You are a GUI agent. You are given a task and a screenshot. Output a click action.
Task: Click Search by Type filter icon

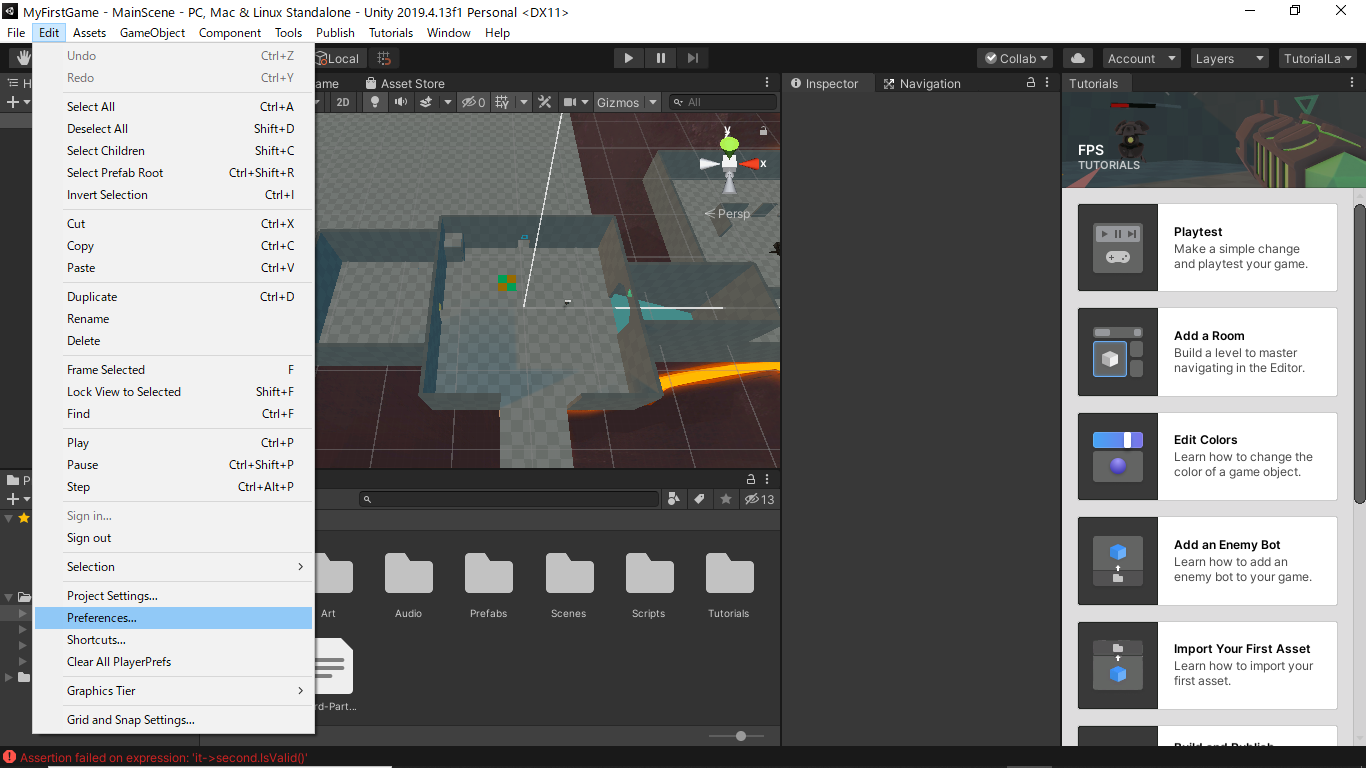tap(673, 499)
